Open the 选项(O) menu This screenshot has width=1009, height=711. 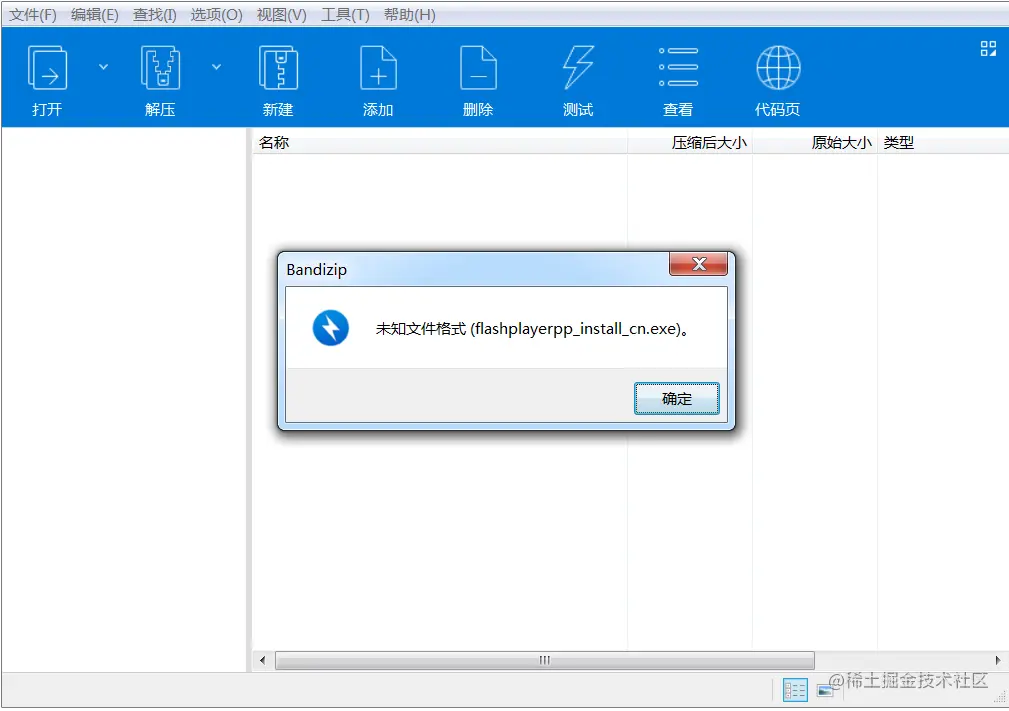pos(215,14)
